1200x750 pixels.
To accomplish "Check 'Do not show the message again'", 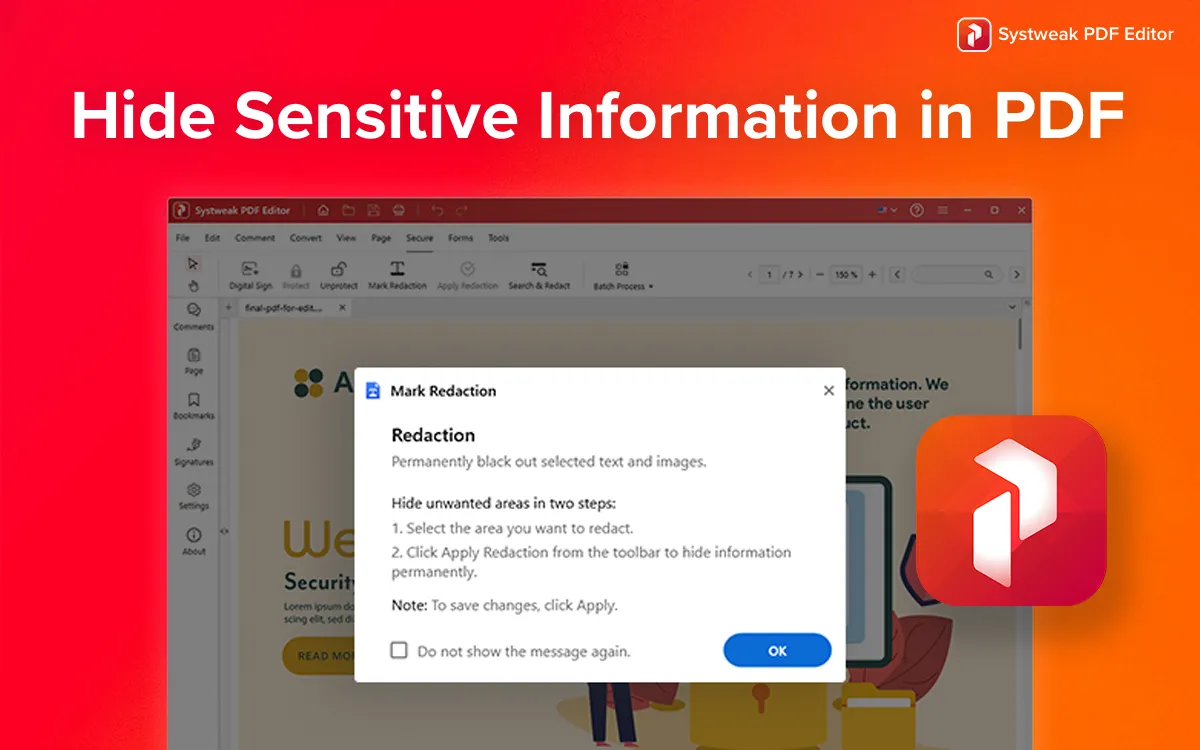I will [x=399, y=650].
